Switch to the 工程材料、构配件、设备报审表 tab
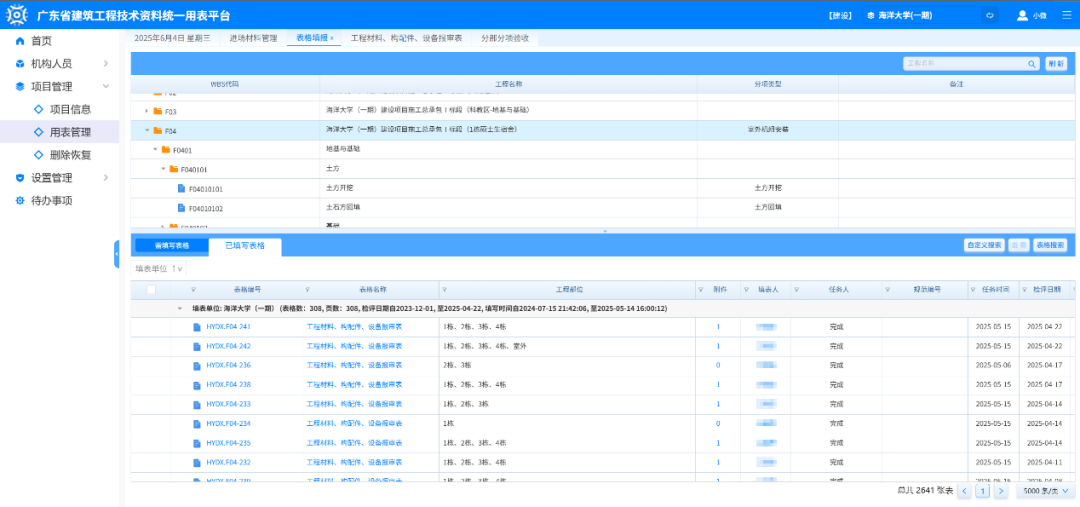This screenshot has width=1080, height=507. pos(406,39)
